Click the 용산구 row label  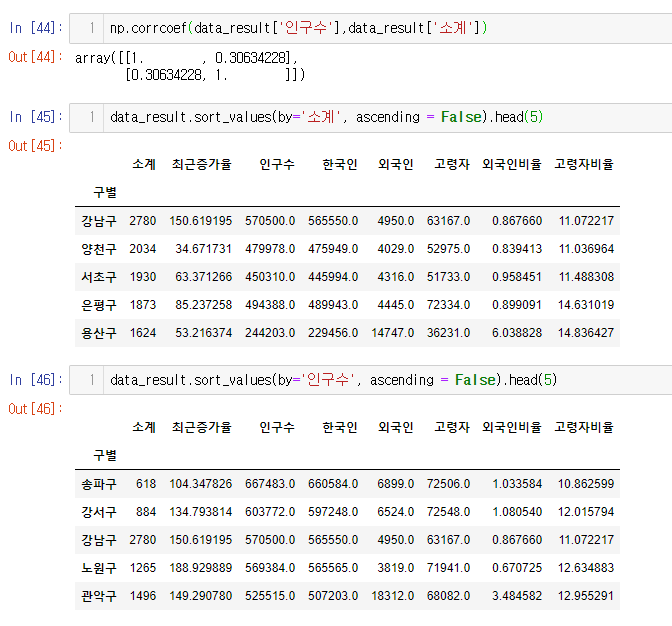tap(98, 333)
